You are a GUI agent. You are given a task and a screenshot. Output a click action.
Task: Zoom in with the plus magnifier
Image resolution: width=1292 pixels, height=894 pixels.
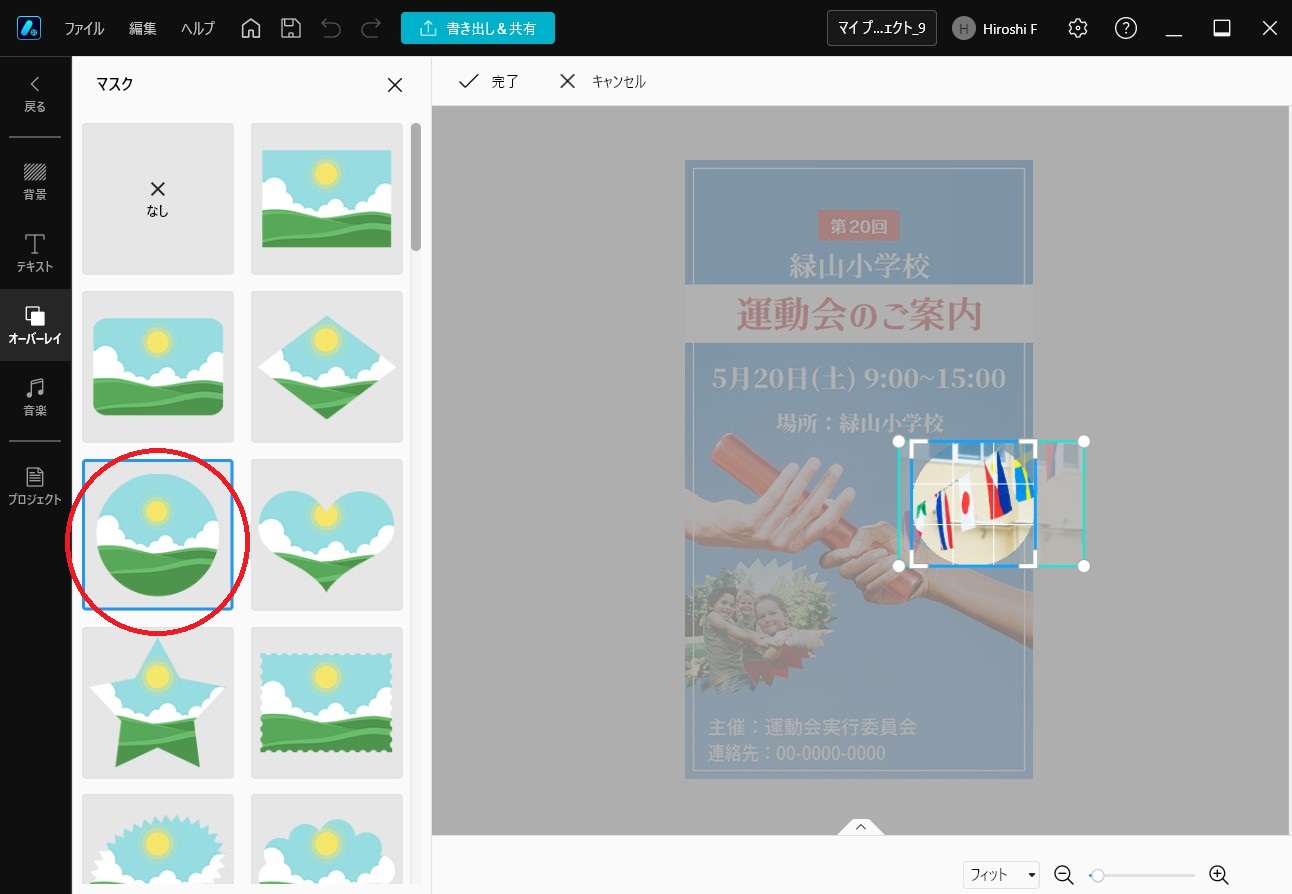click(x=1218, y=875)
